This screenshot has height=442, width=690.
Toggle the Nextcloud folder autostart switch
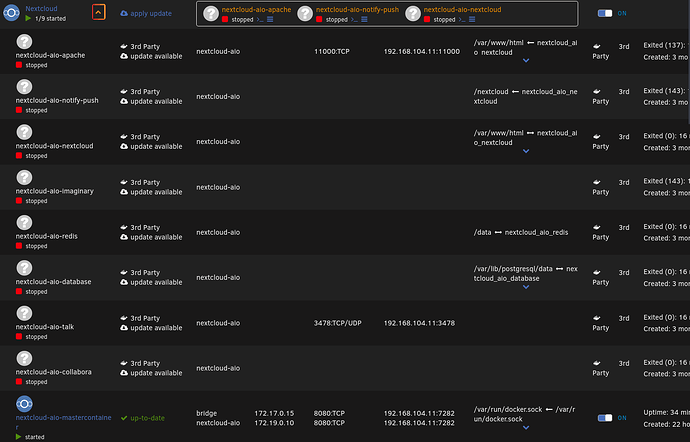[x=608, y=14]
